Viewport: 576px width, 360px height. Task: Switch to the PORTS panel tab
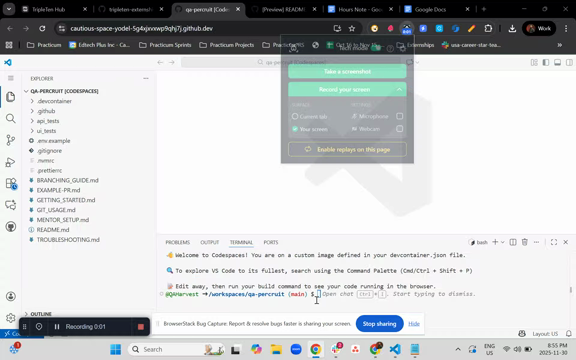click(x=271, y=242)
